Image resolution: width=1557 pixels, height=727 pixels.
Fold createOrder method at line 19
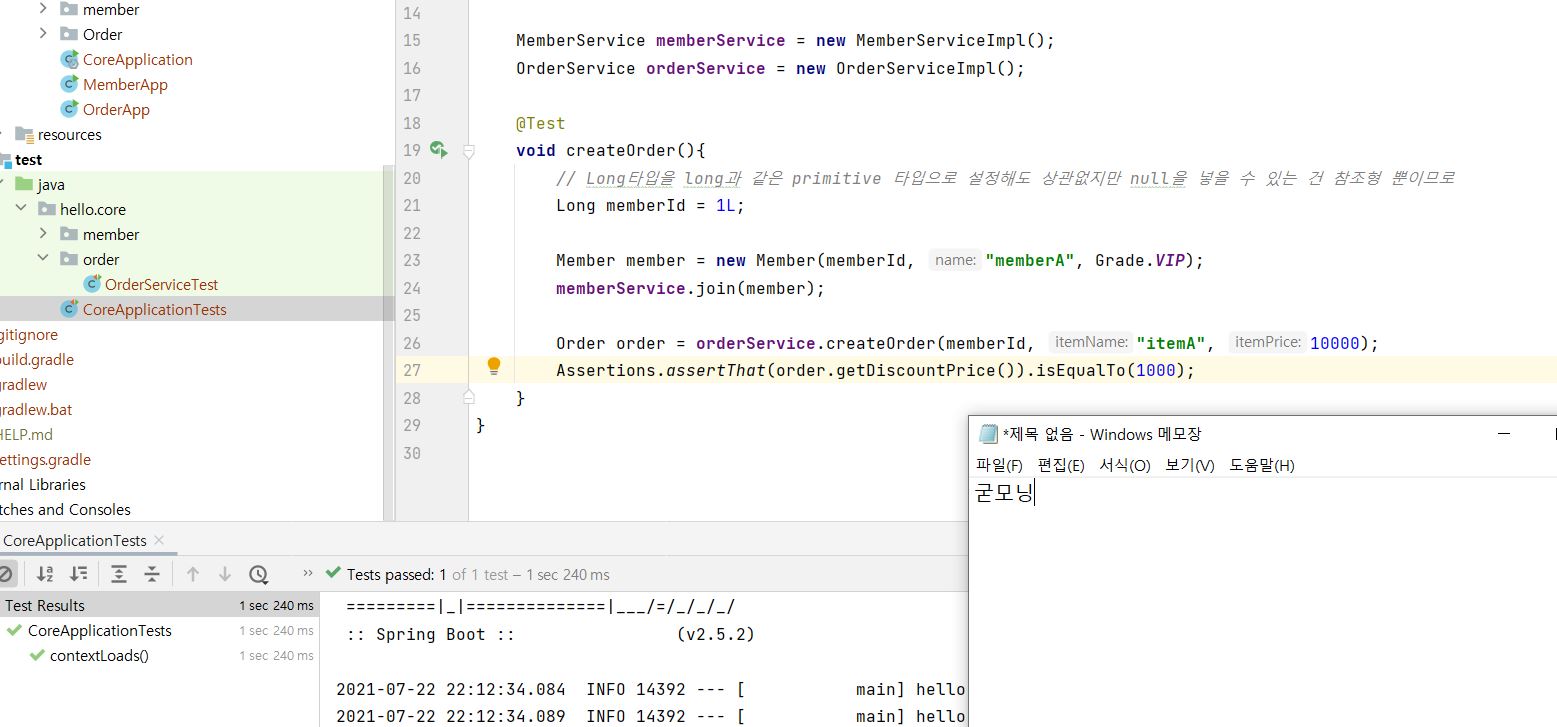[x=468, y=151]
